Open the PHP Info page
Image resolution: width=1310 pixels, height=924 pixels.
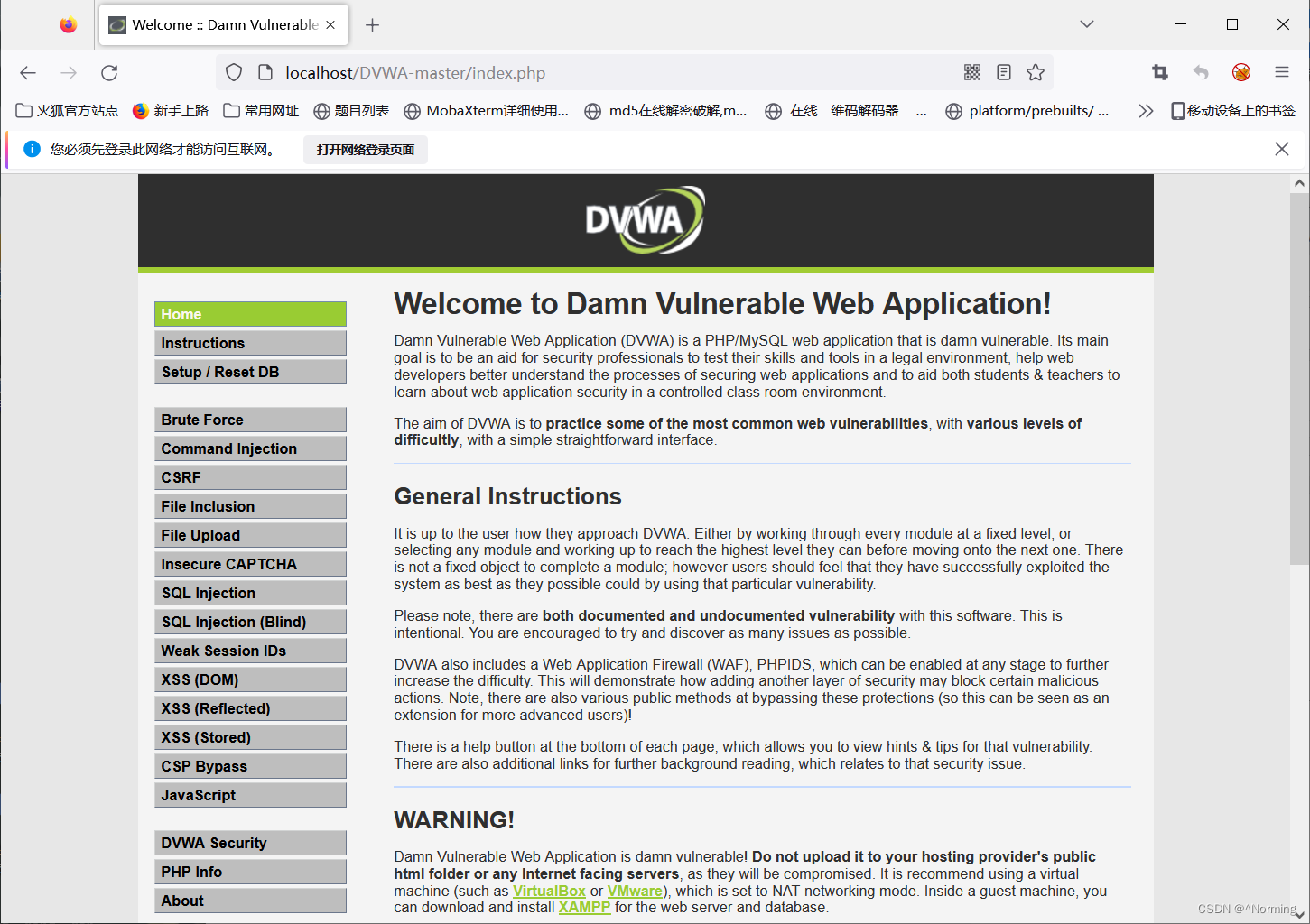(250, 872)
